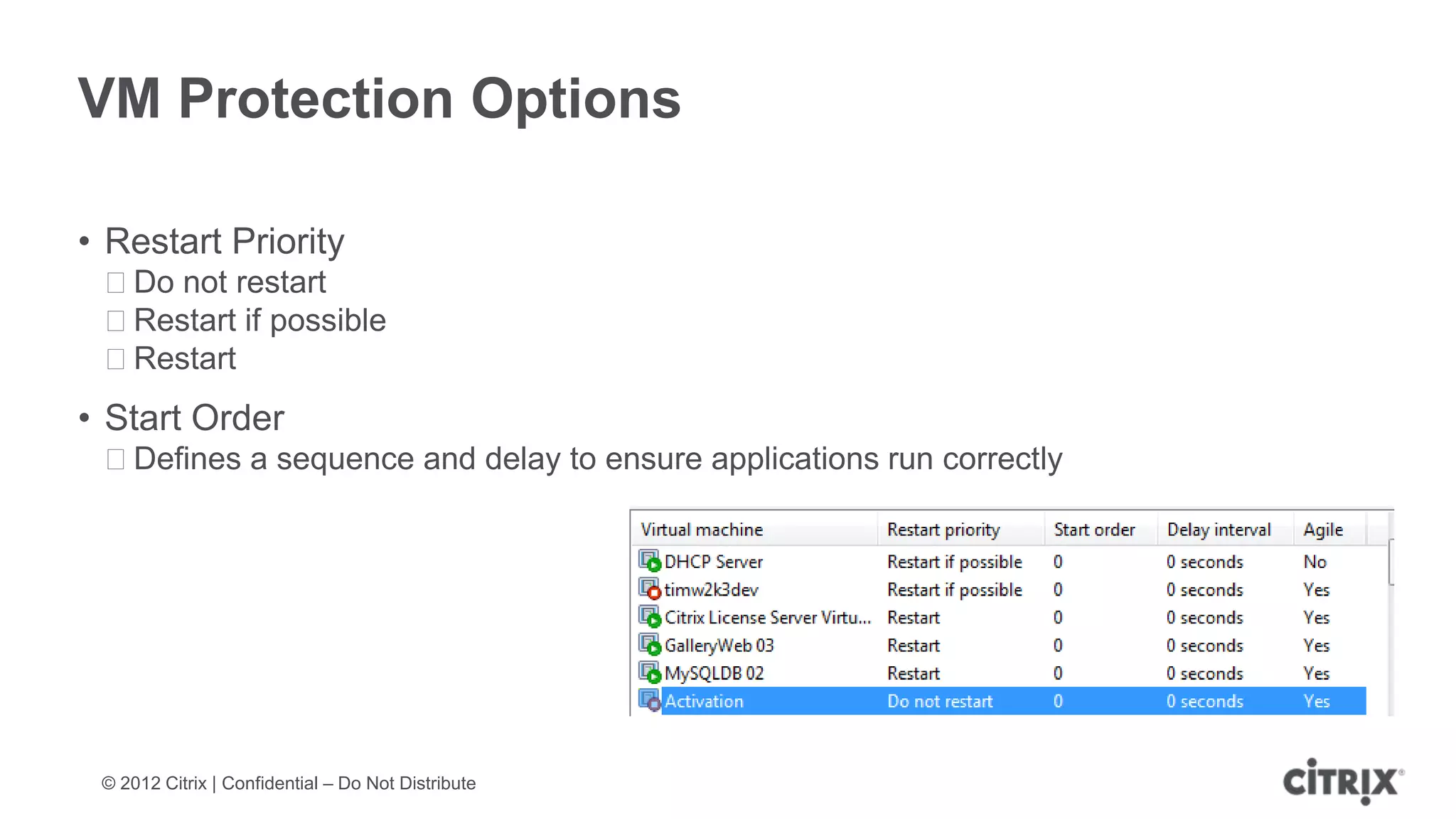The image size is (1456, 819).
Task: Click timw2k3dev's Agile value Yes
Action: click(1317, 589)
